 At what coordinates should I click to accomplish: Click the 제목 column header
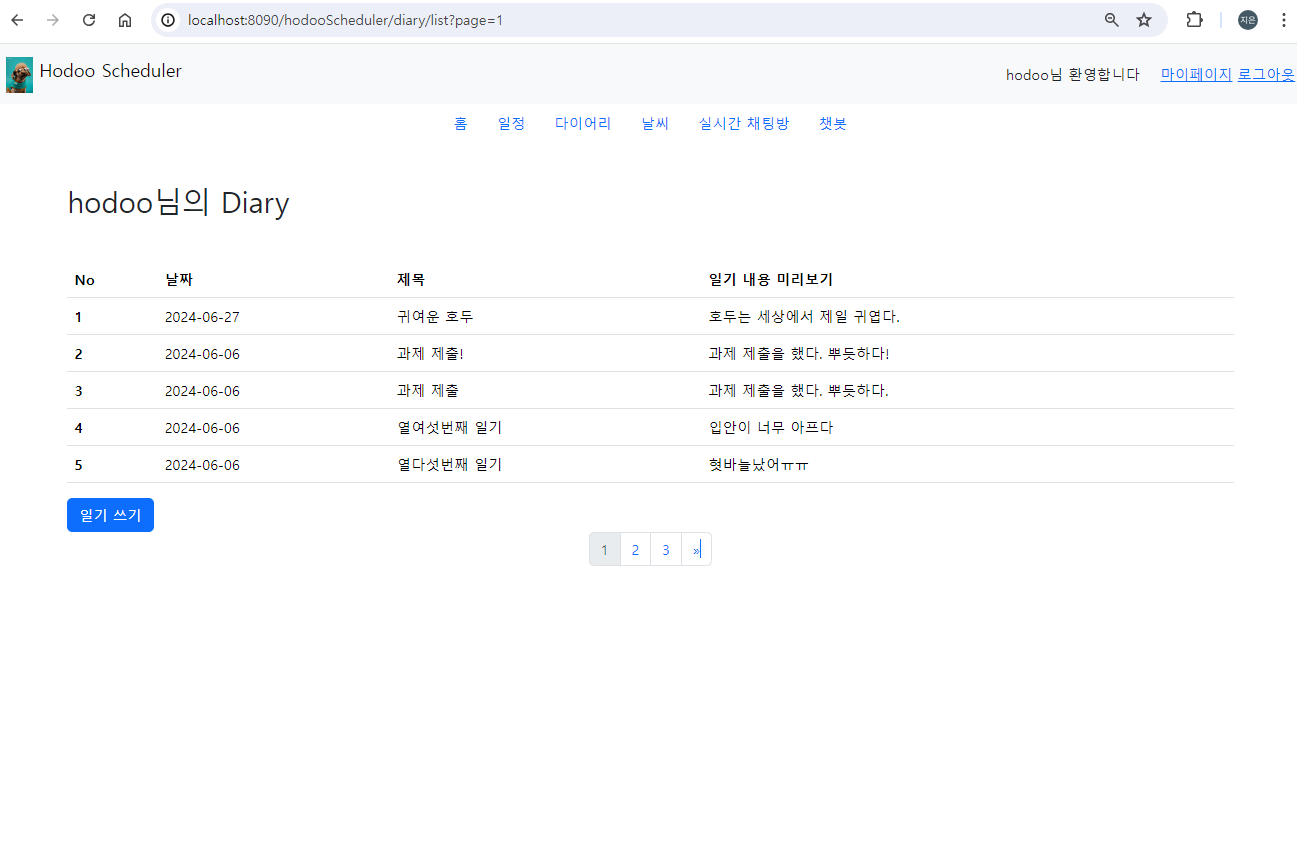point(411,279)
